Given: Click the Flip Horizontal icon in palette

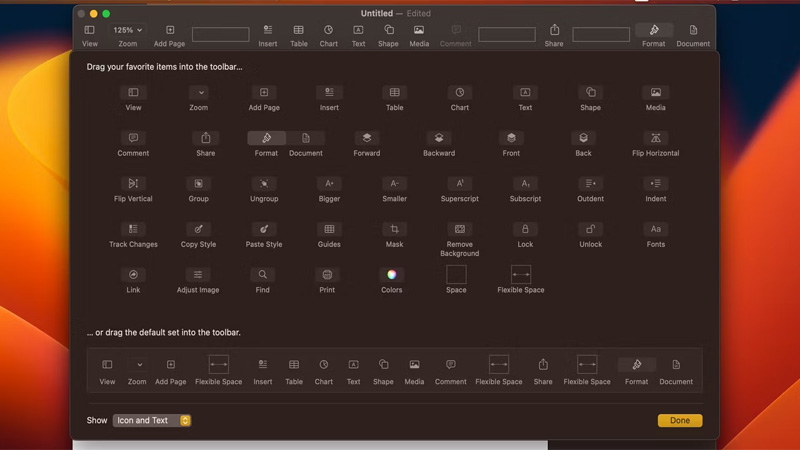Looking at the screenshot, I should coord(655,138).
